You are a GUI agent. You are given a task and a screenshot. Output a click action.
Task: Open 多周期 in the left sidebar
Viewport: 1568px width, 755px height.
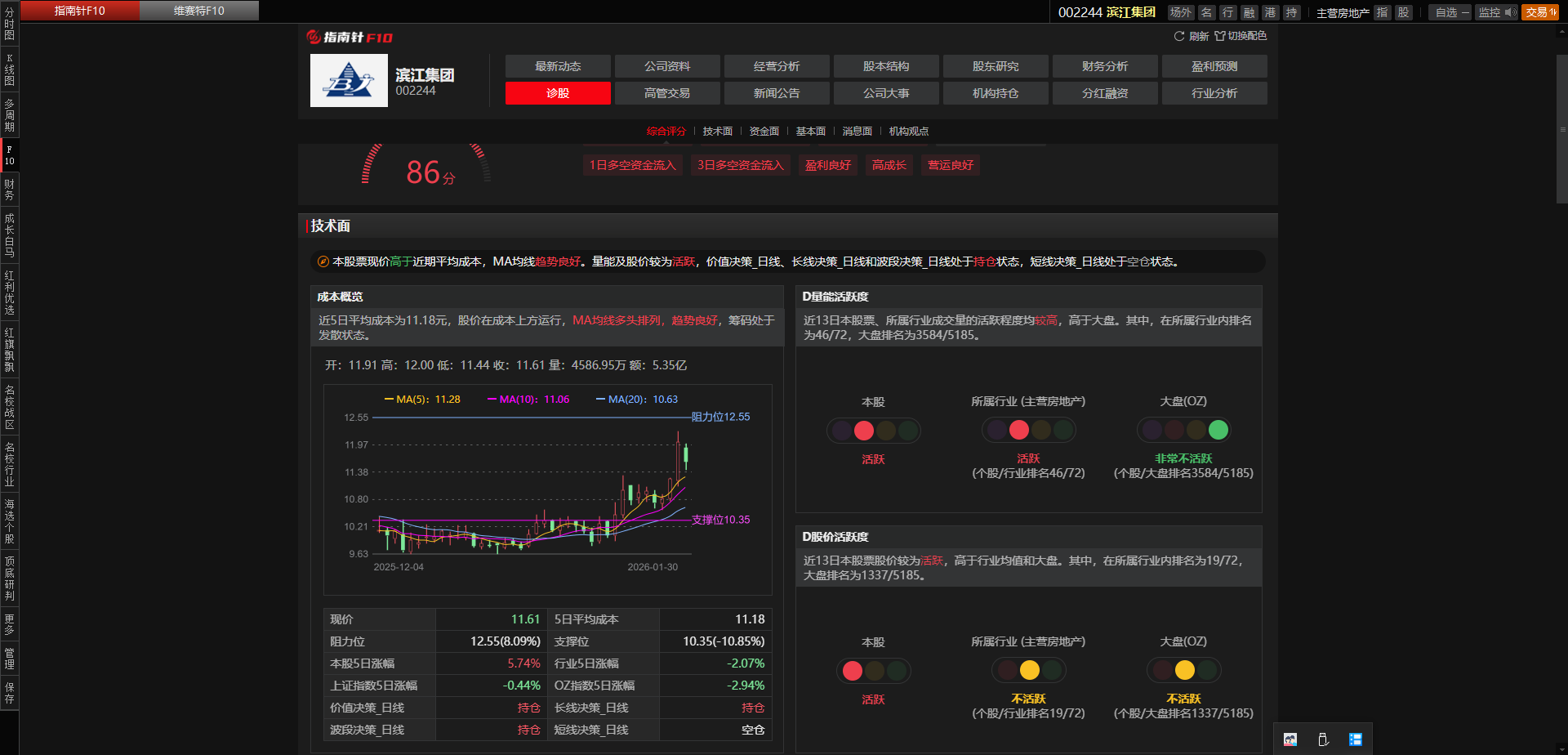click(x=10, y=115)
